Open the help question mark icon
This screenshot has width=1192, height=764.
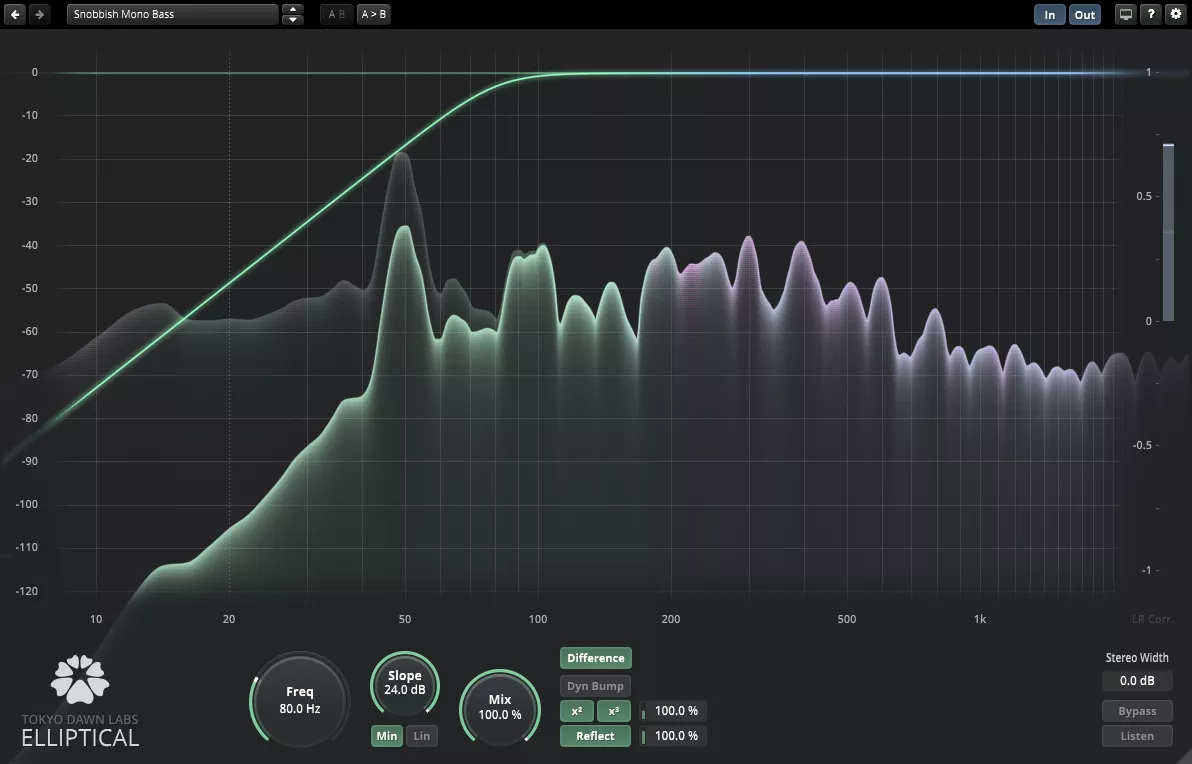(x=1151, y=15)
